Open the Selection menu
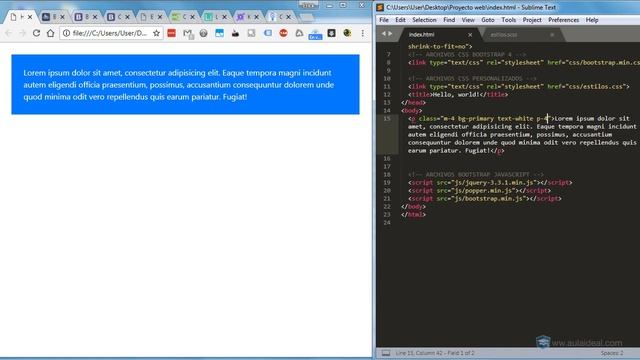 pos(424,20)
